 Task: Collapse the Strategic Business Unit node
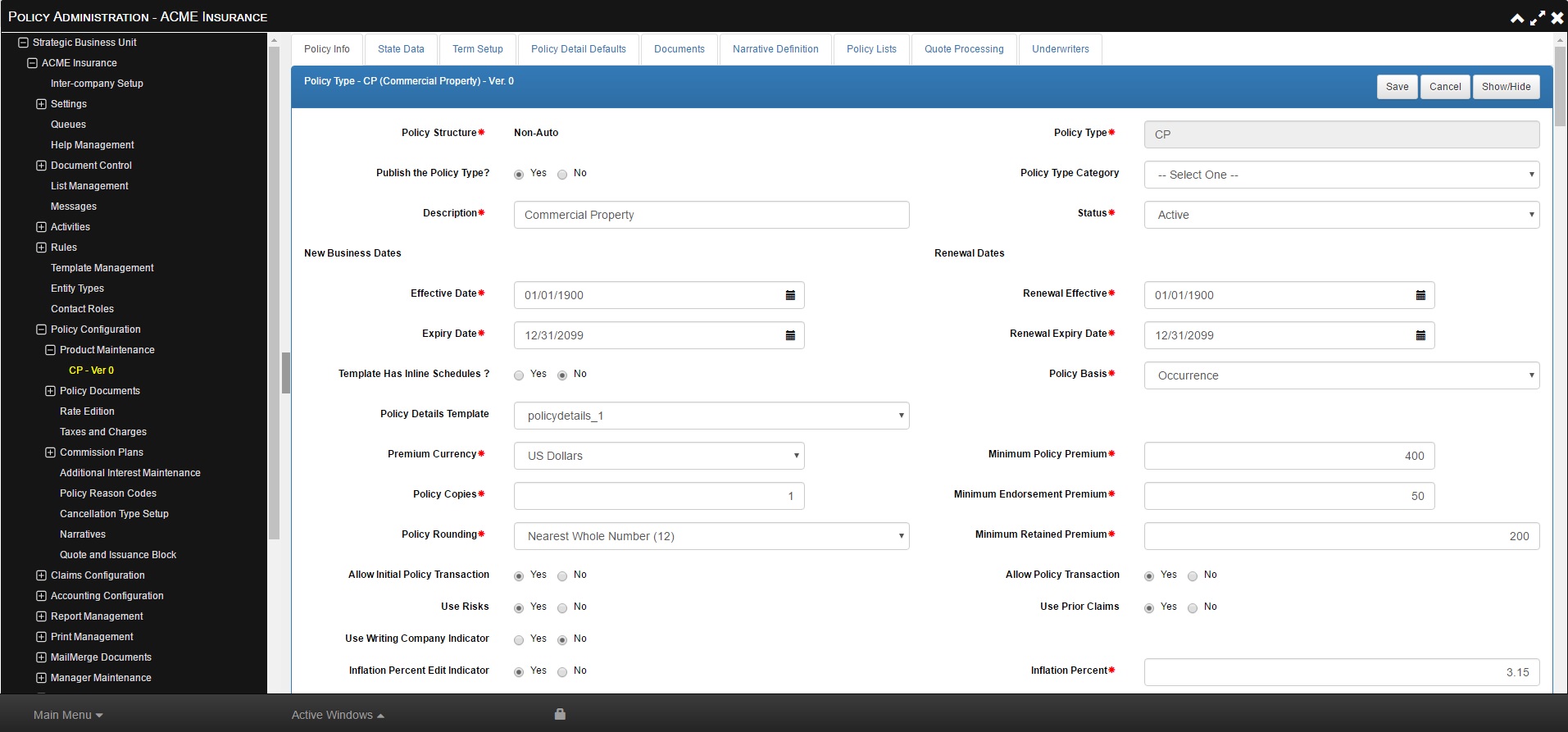[23, 43]
